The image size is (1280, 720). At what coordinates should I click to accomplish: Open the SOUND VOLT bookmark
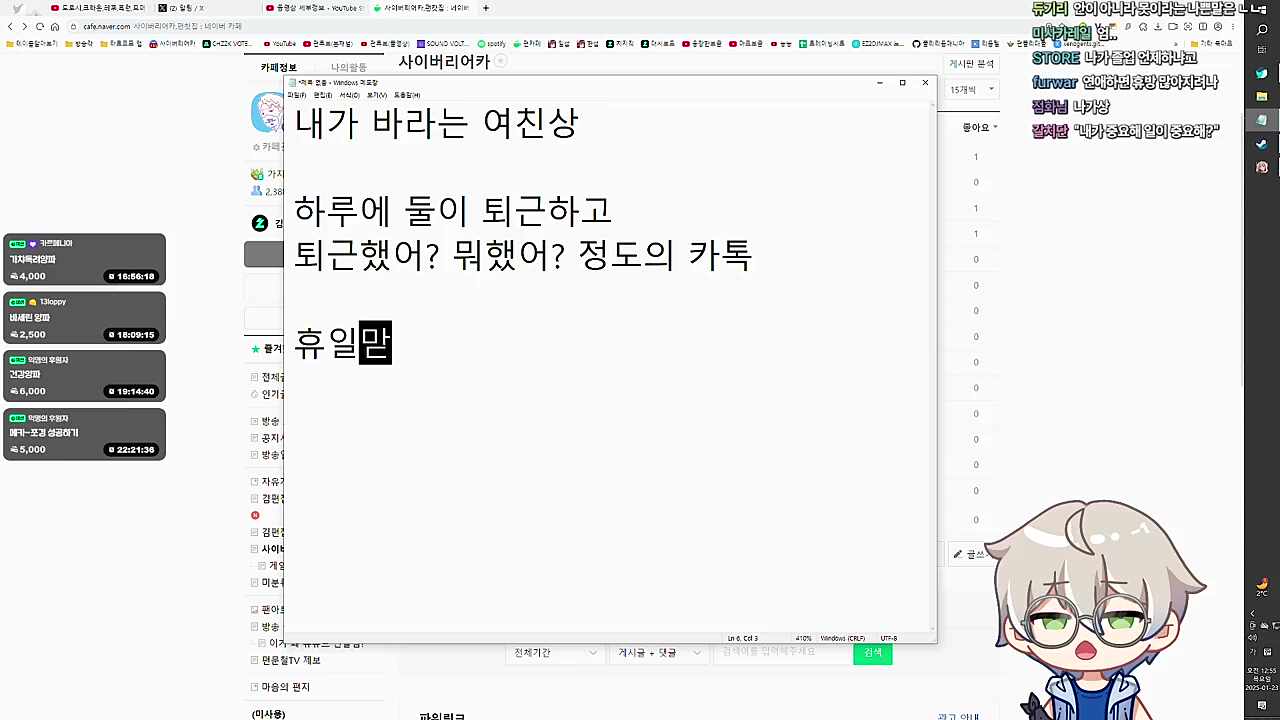[x=443, y=44]
